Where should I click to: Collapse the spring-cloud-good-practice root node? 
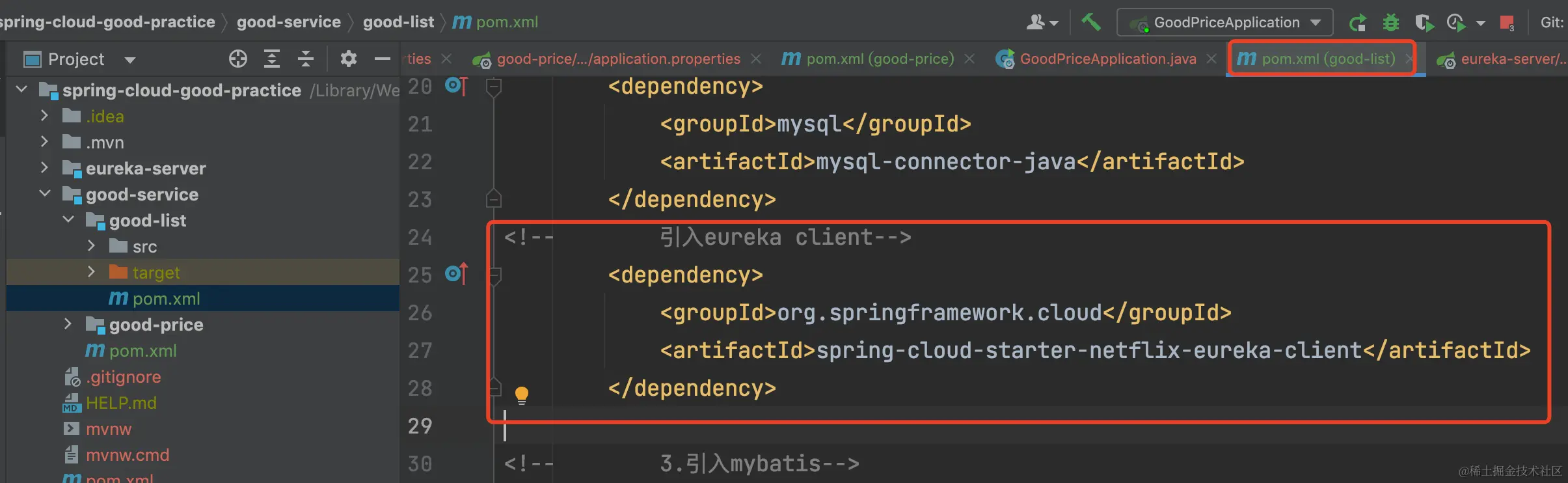click(x=21, y=89)
